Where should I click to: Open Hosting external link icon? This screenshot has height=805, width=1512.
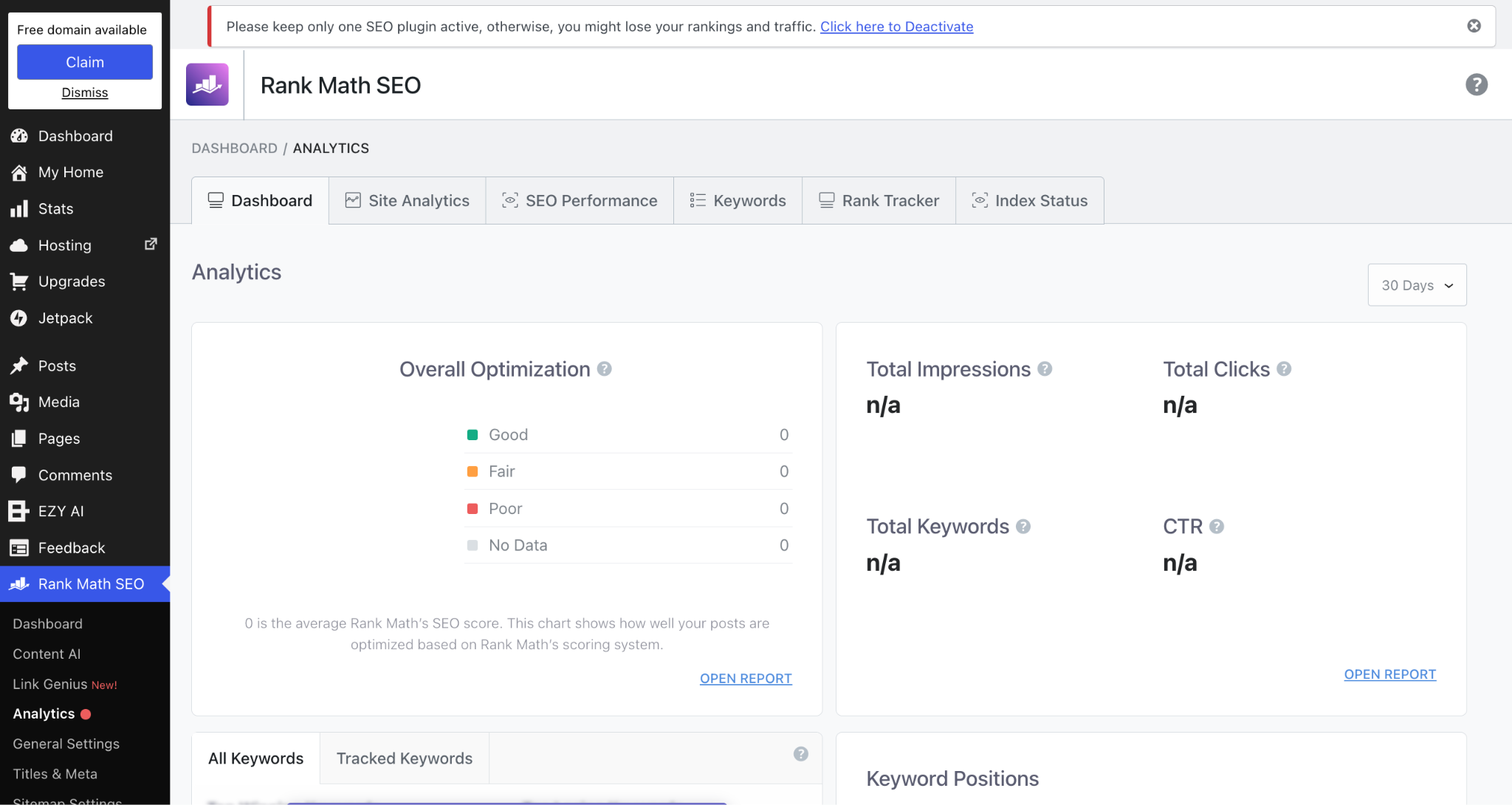[151, 244]
